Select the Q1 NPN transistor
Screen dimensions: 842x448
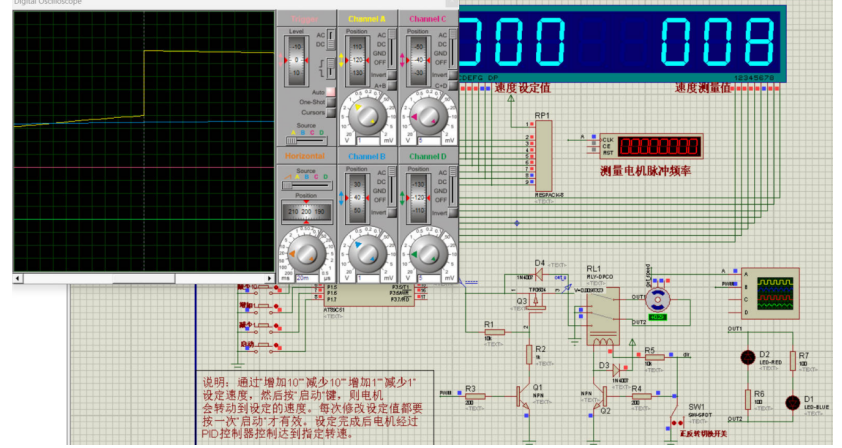click(524, 398)
